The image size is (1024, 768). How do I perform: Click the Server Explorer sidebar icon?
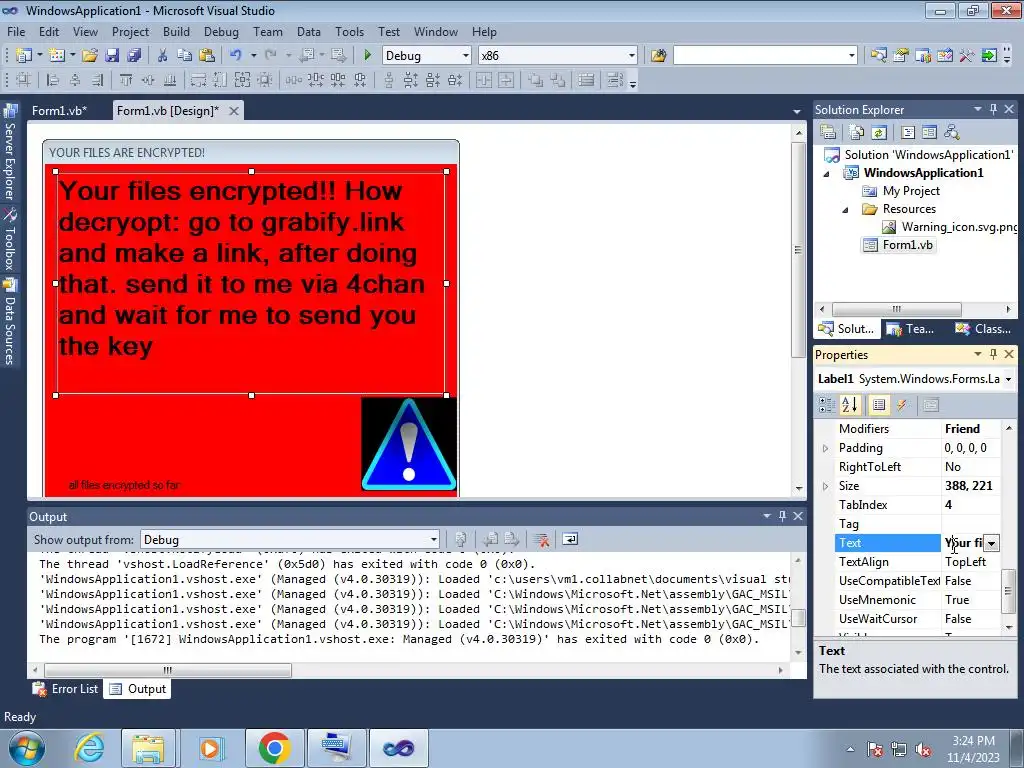[x=10, y=110]
